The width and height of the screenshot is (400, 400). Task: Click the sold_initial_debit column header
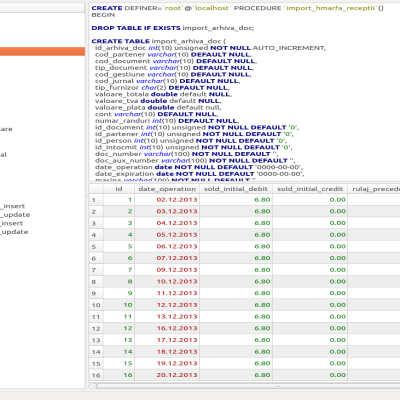pyautogui.click(x=236, y=189)
